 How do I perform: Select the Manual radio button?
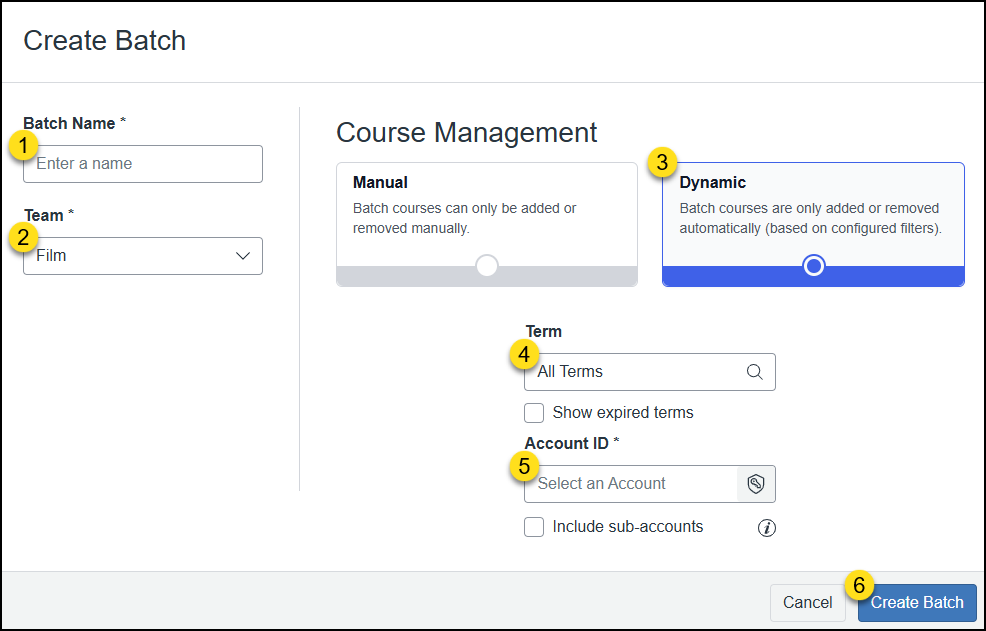486,266
